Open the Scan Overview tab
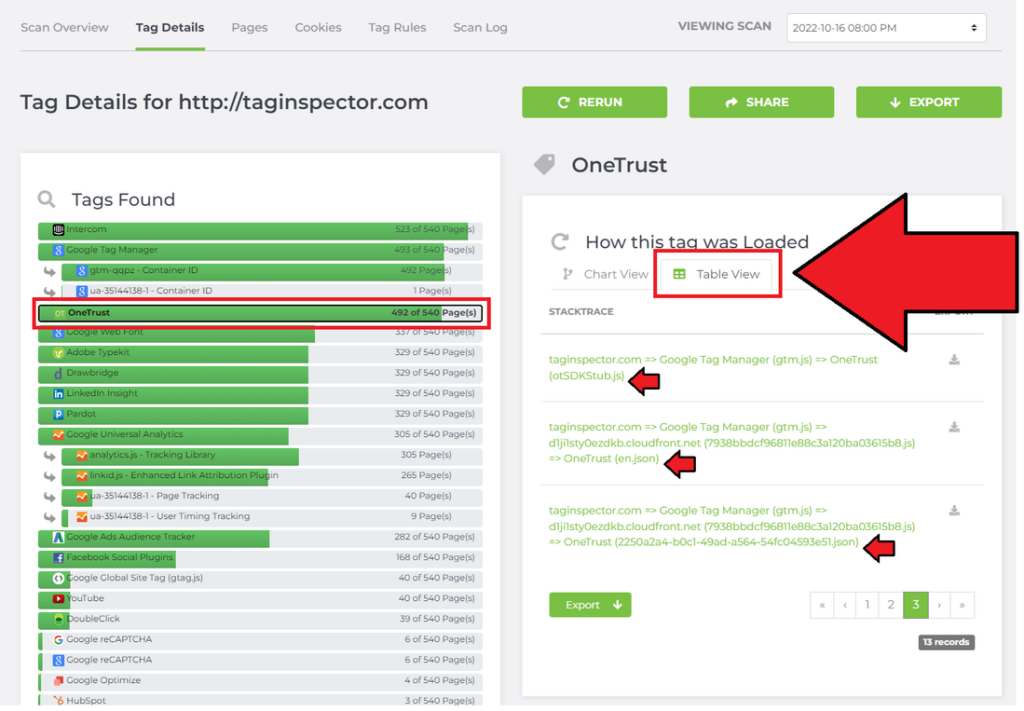The height and width of the screenshot is (711, 1024). [x=65, y=27]
